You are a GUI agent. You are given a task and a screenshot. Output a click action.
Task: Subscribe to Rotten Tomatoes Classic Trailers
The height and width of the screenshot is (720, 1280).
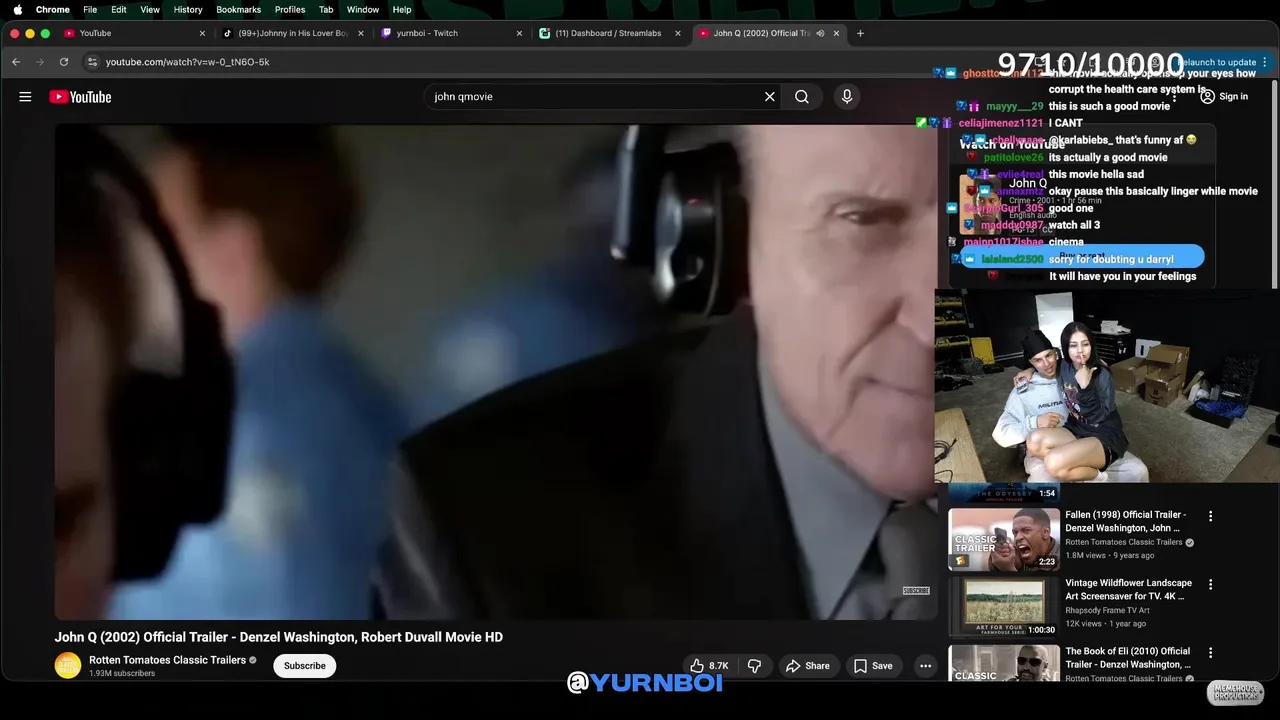(305, 666)
